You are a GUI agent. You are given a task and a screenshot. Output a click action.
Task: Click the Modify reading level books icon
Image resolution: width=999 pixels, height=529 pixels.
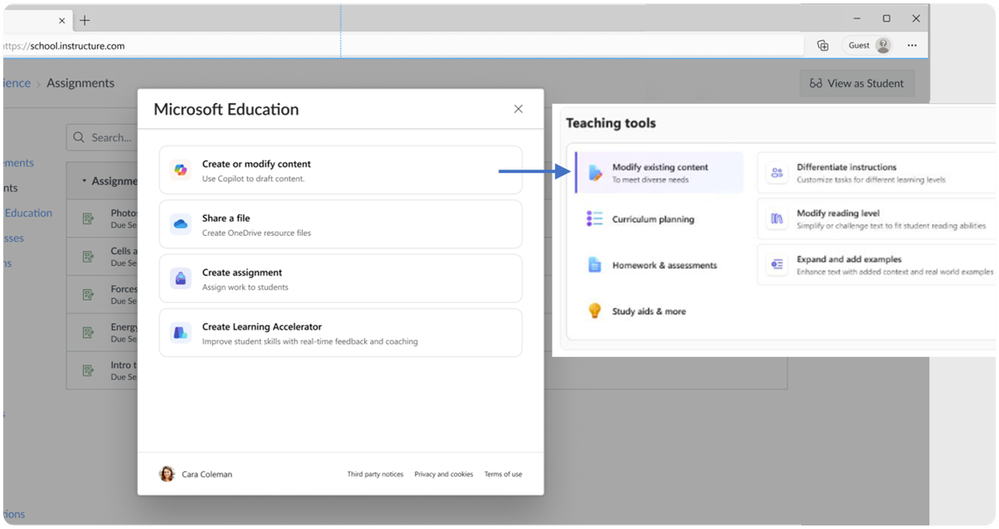[777, 219]
